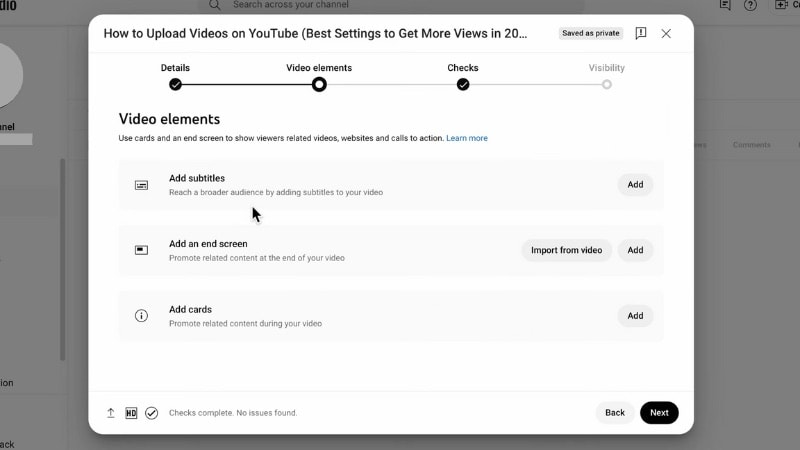This screenshot has width=800, height=450.
Task: Click the Visibility step circle marker
Action: (x=607, y=85)
